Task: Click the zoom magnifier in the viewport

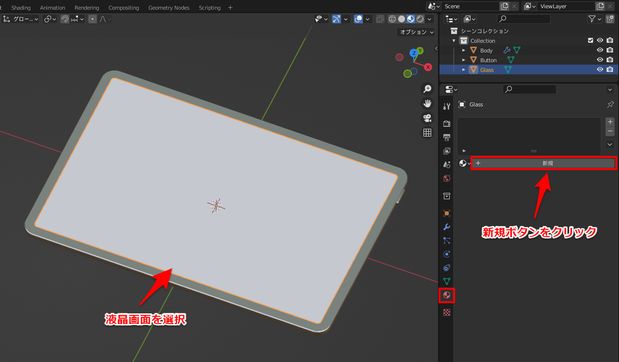Action: point(427,89)
